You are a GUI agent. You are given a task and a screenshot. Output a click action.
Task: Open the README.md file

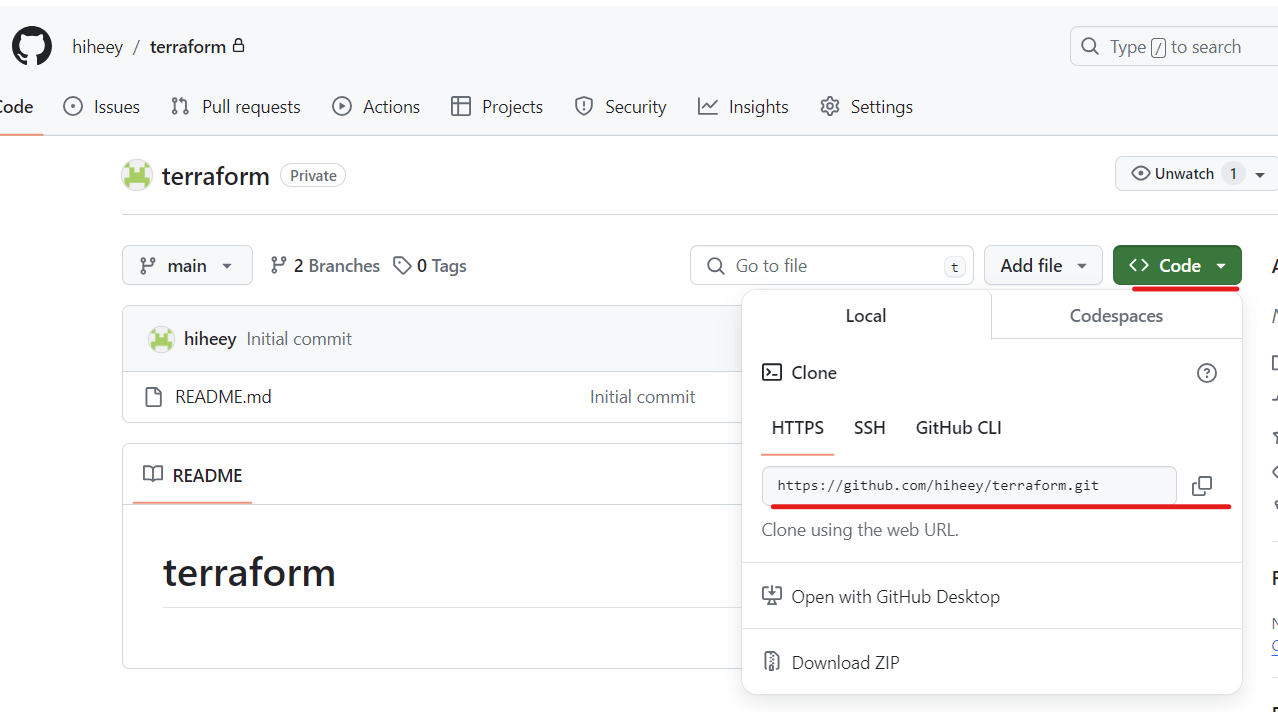[x=223, y=397]
